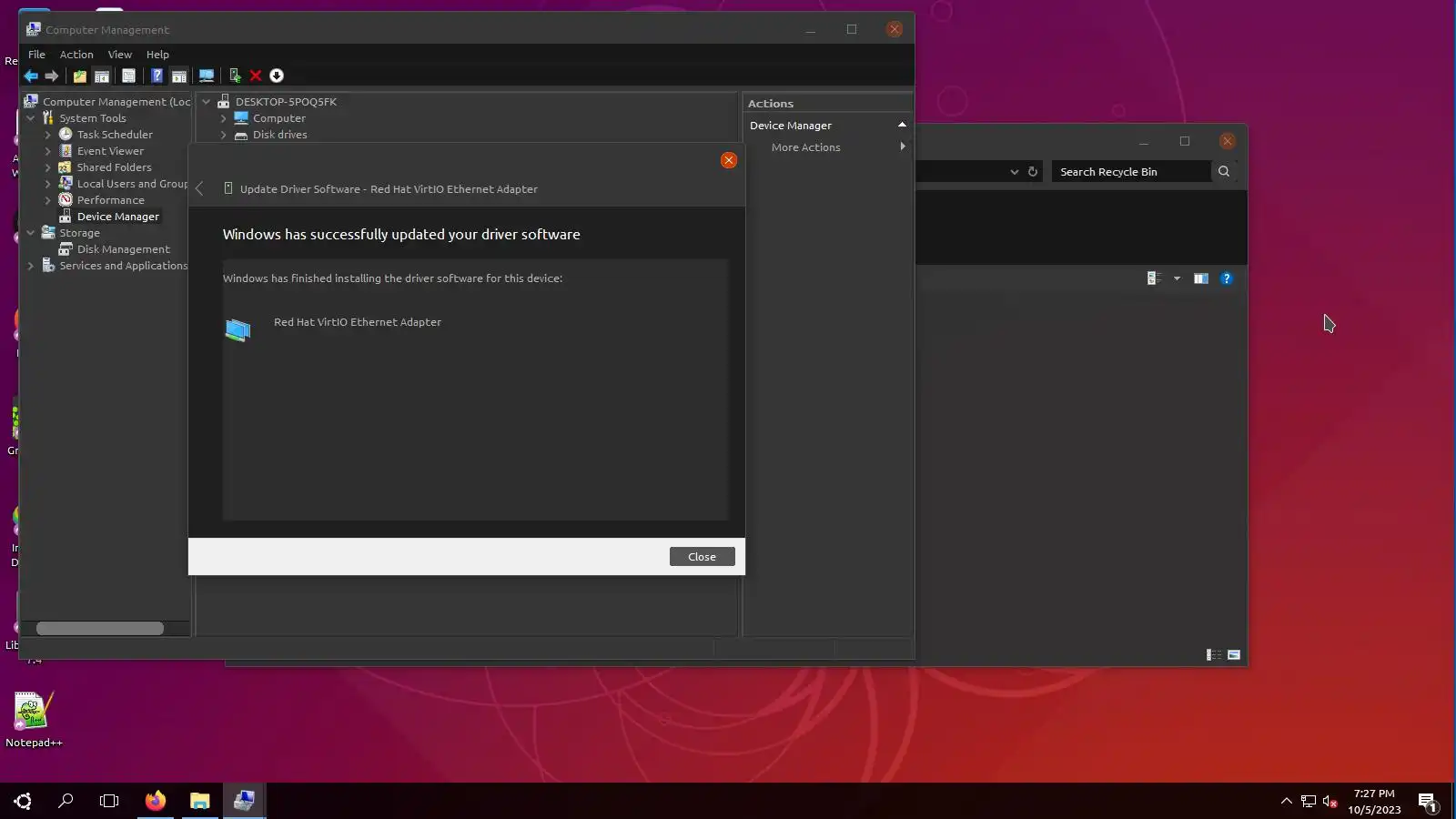Collapse the Storage tree node
The width and height of the screenshot is (1456, 819).
(x=31, y=233)
